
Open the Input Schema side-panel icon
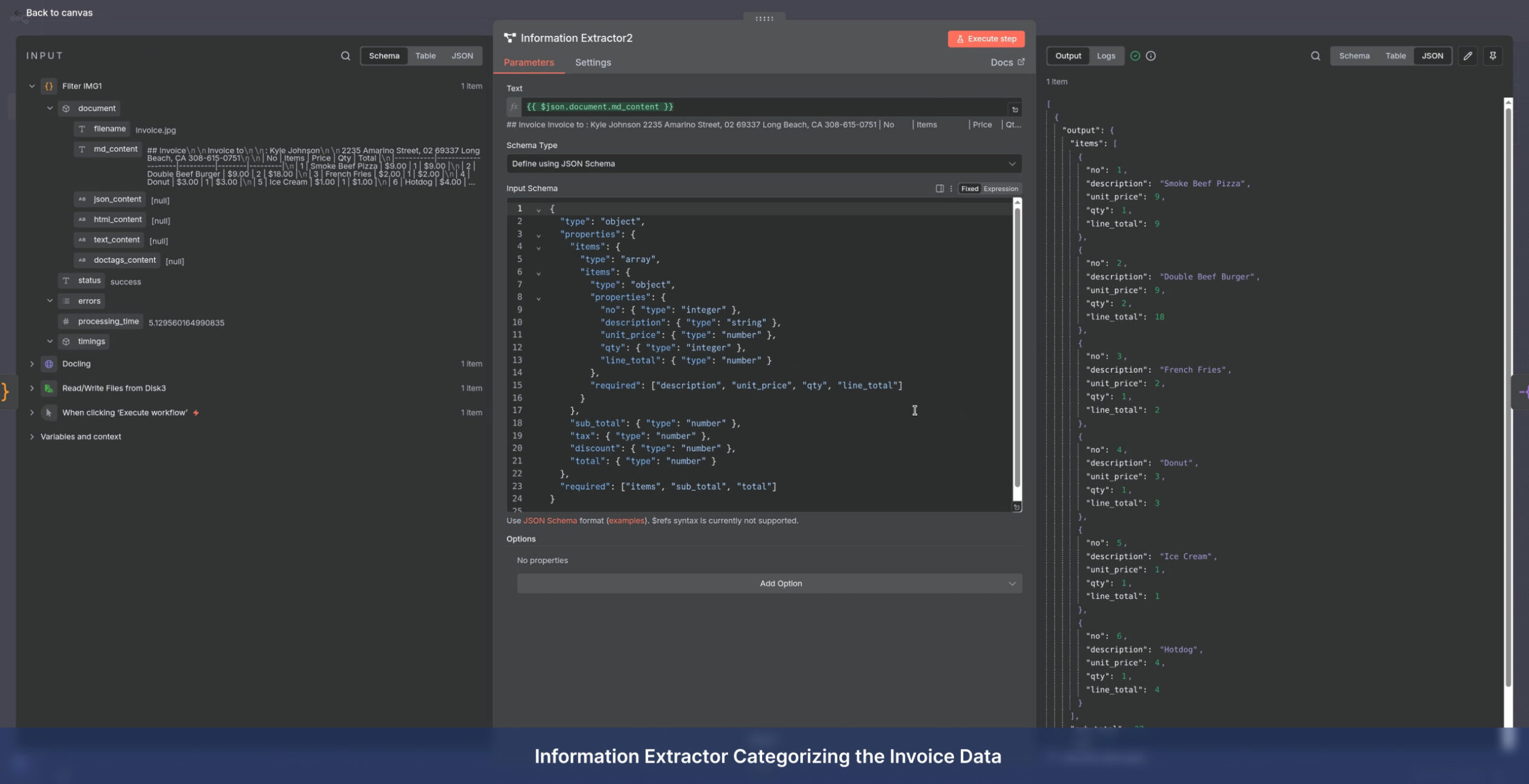tap(939, 189)
